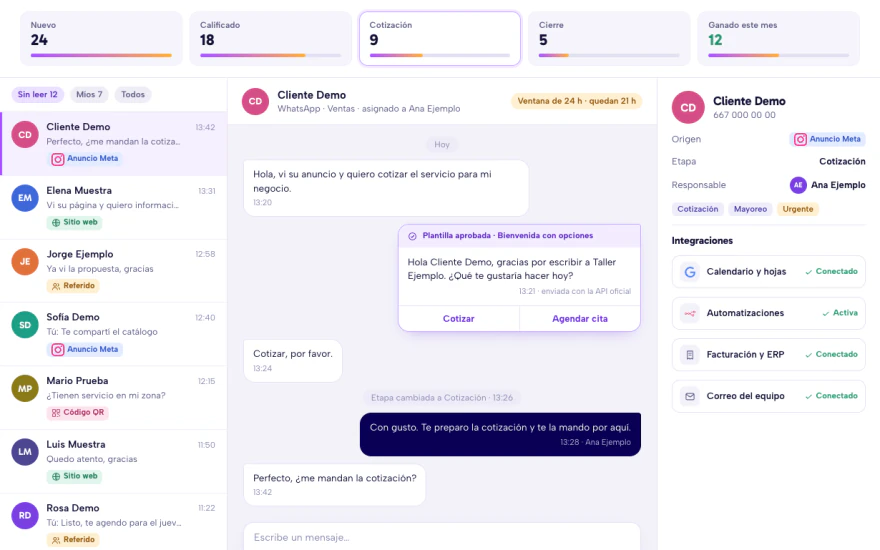This screenshot has width=880, height=550.
Task: Click the Integraciones heading
Action: [702, 241]
